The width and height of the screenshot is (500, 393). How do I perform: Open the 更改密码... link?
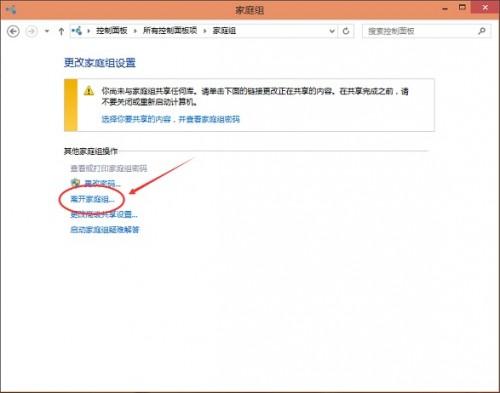(102, 183)
